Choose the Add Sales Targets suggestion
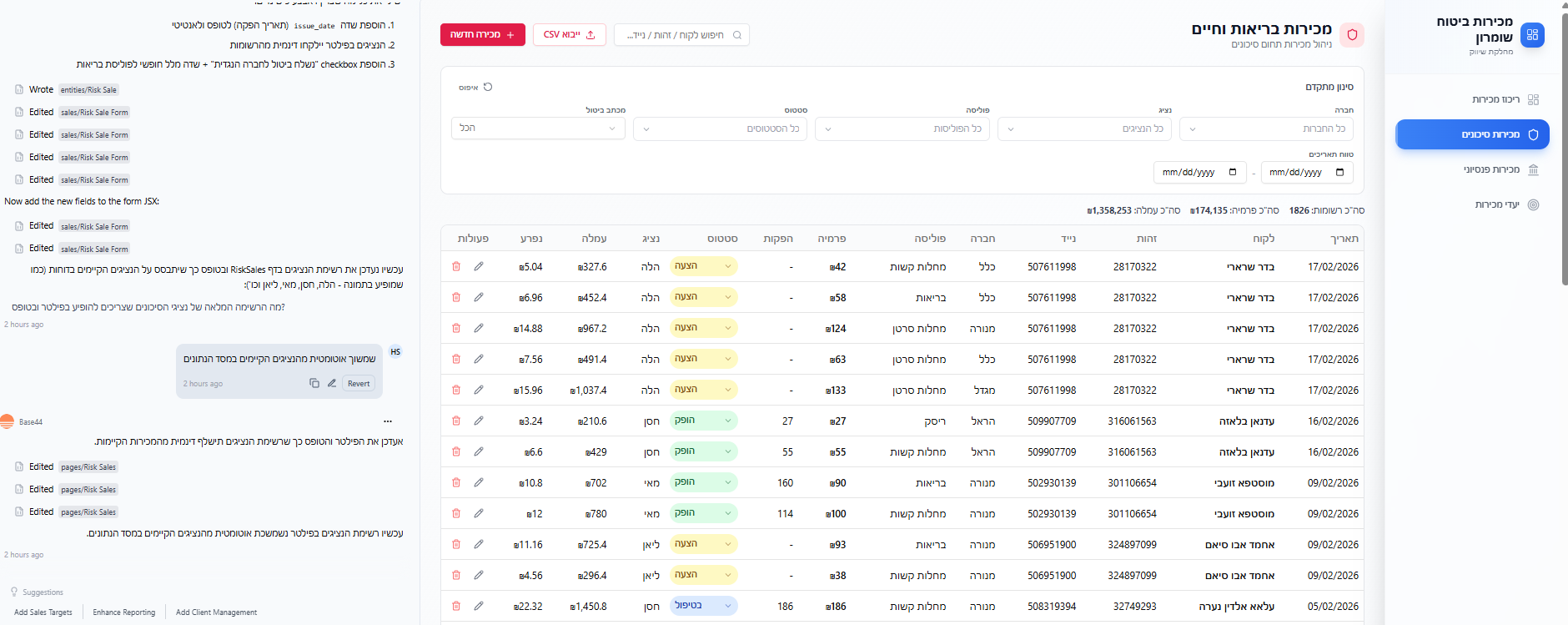 (x=43, y=612)
